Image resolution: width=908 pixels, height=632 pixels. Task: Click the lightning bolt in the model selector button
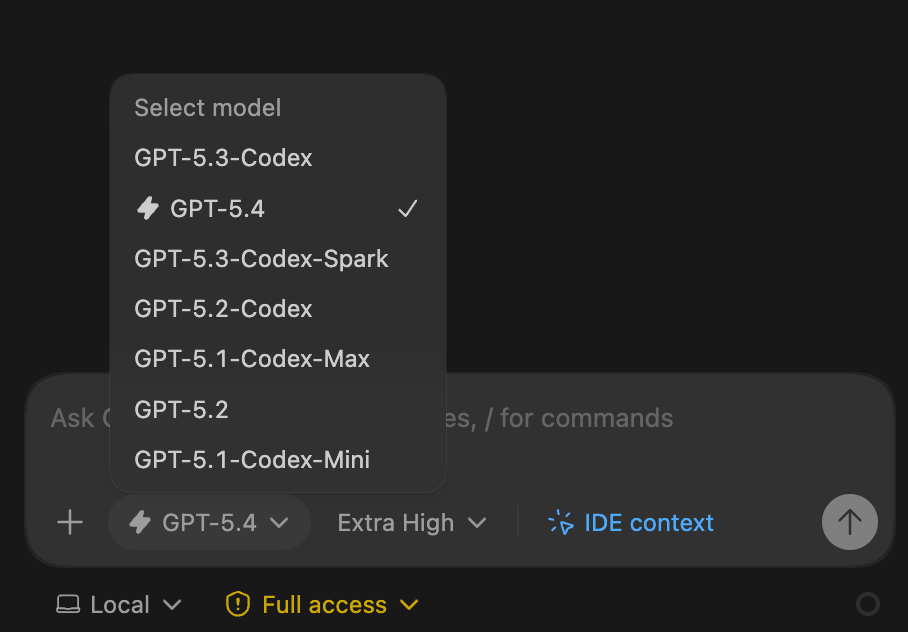tap(141, 522)
